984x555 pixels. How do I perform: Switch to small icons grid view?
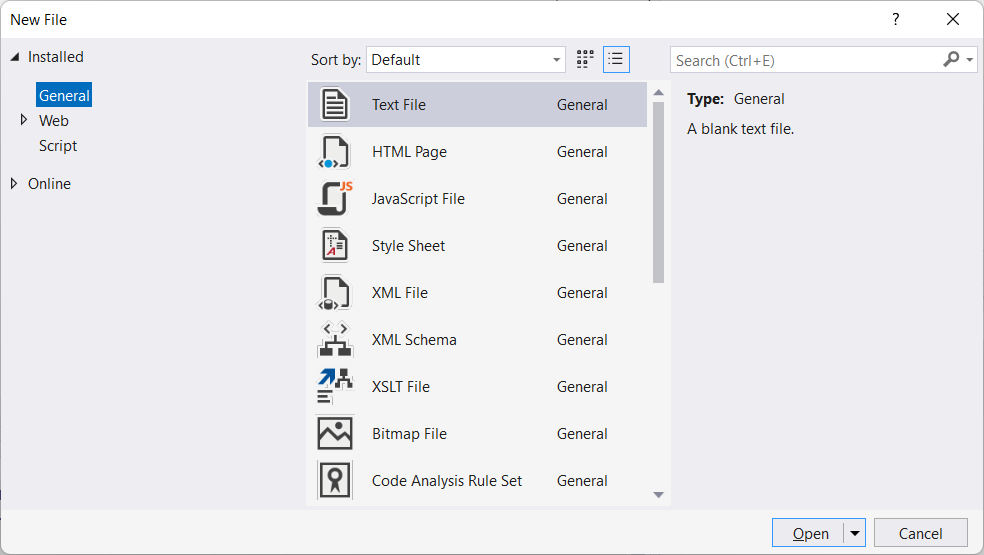[585, 60]
